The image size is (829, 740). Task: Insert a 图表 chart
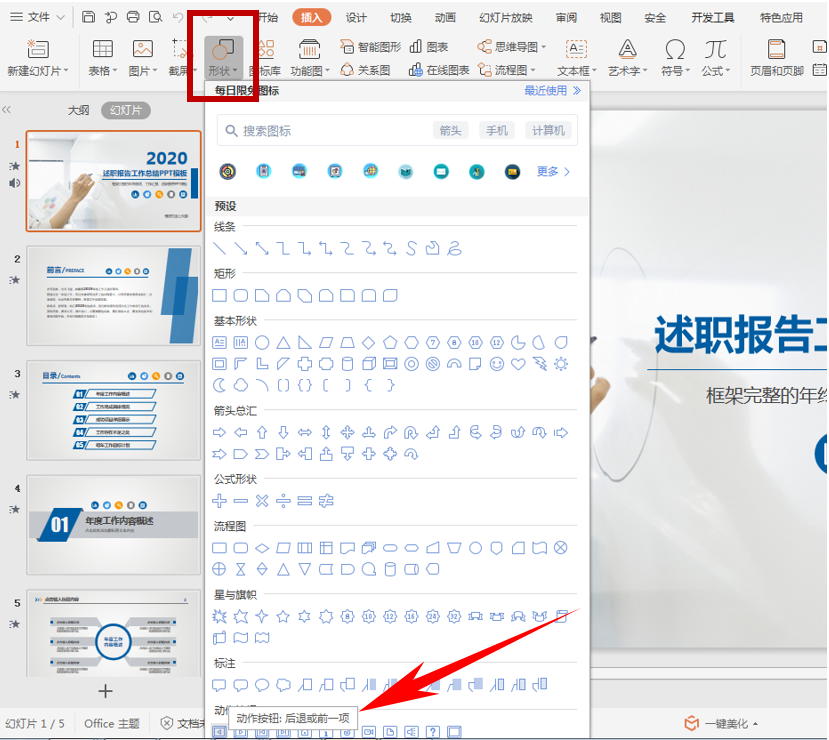click(x=429, y=47)
